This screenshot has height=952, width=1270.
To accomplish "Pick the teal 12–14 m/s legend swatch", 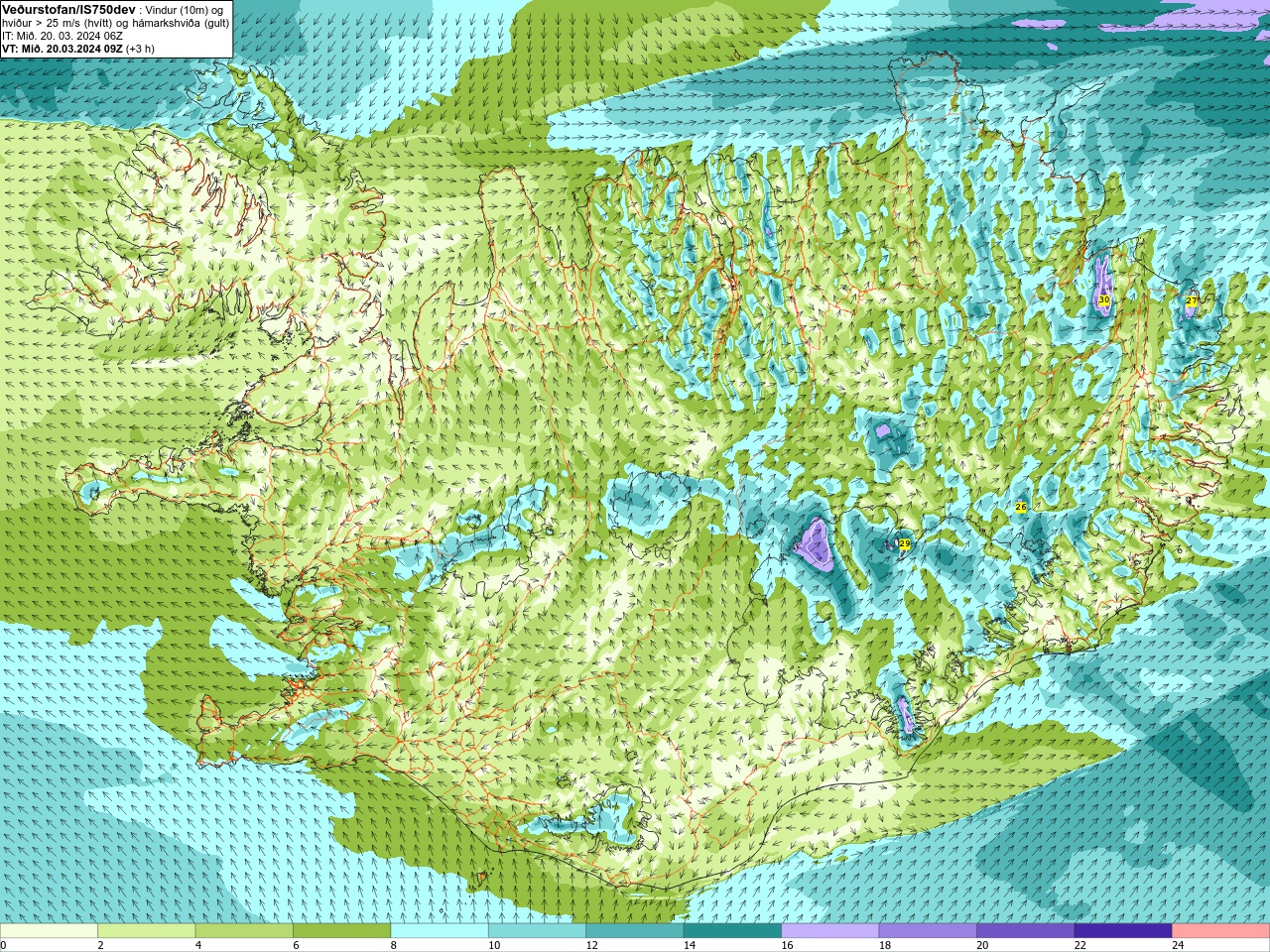I will [x=635, y=931].
